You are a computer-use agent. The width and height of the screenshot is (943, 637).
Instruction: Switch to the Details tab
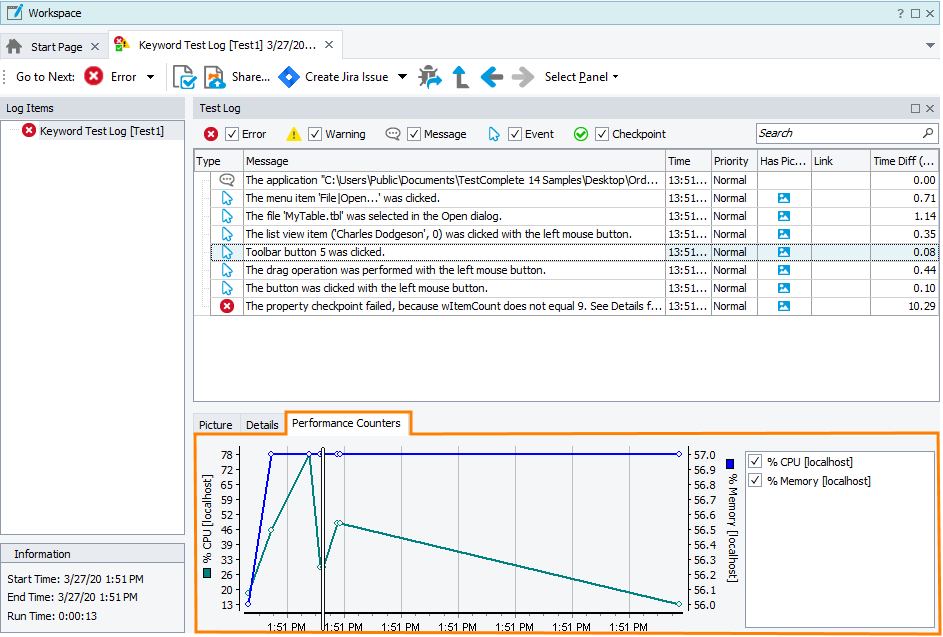click(x=262, y=425)
